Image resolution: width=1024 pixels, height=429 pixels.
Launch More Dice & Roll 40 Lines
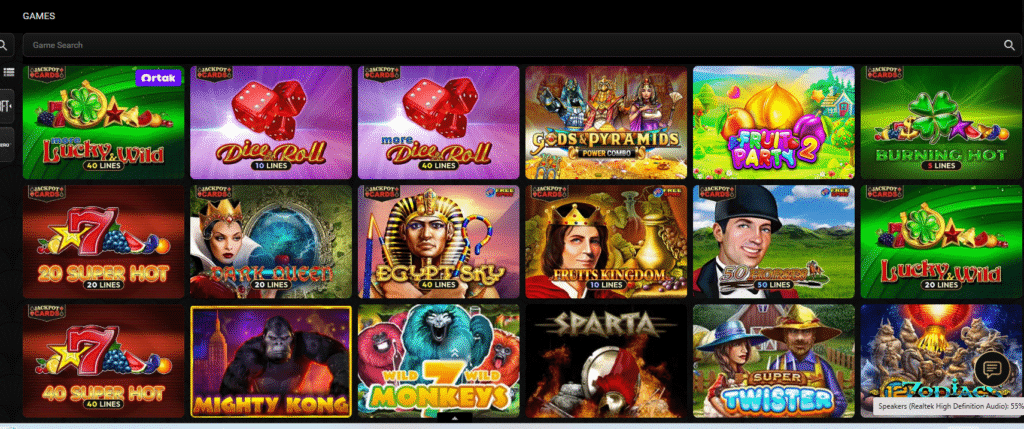438,122
